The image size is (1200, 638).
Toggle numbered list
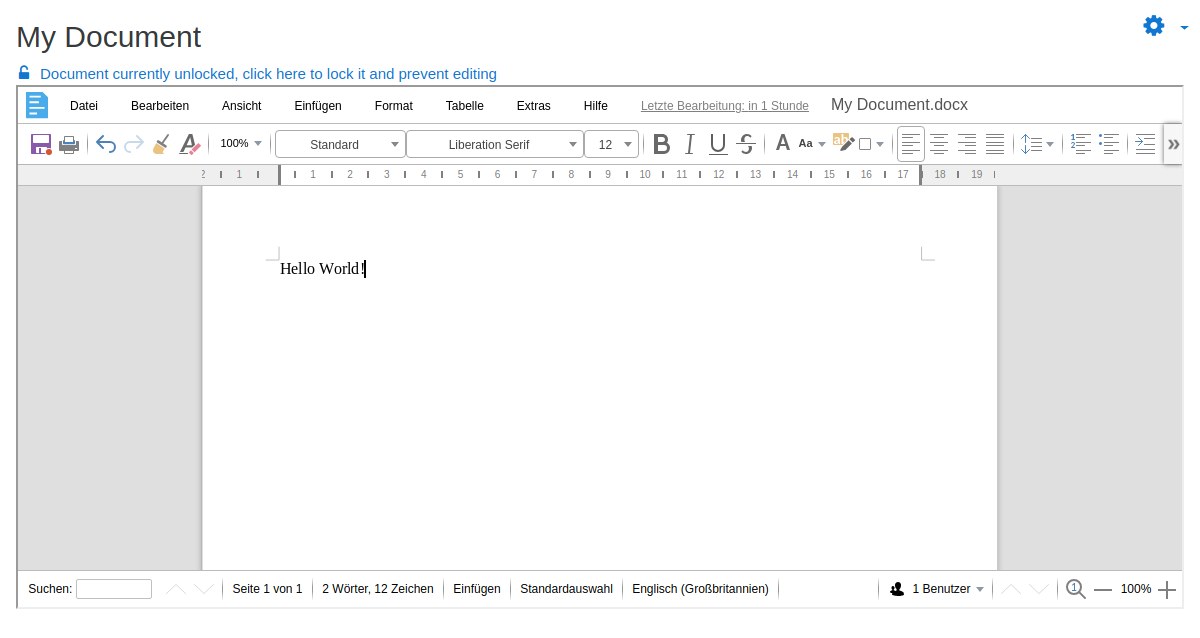(x=1081, y=144)
